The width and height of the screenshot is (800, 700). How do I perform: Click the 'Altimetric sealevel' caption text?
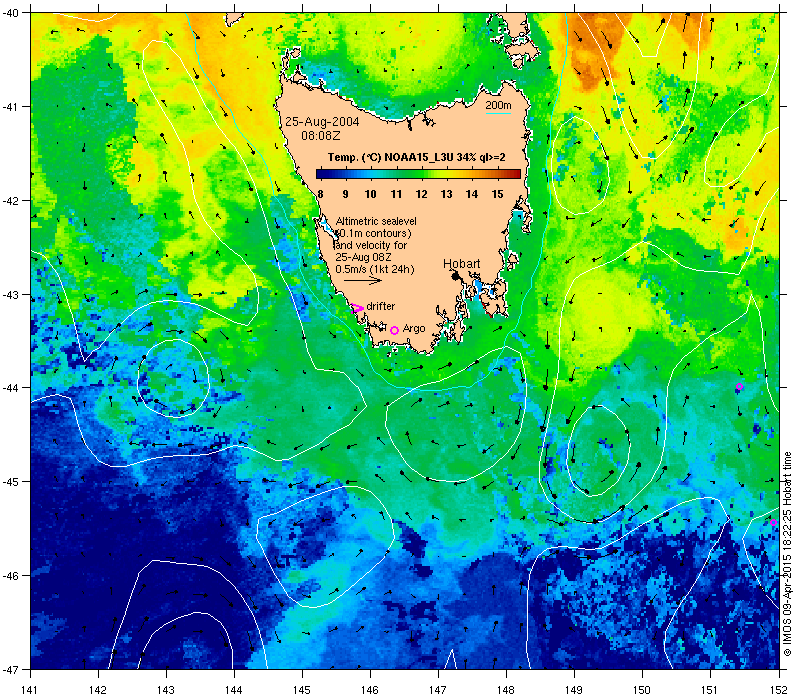click(x=376, y=221)
